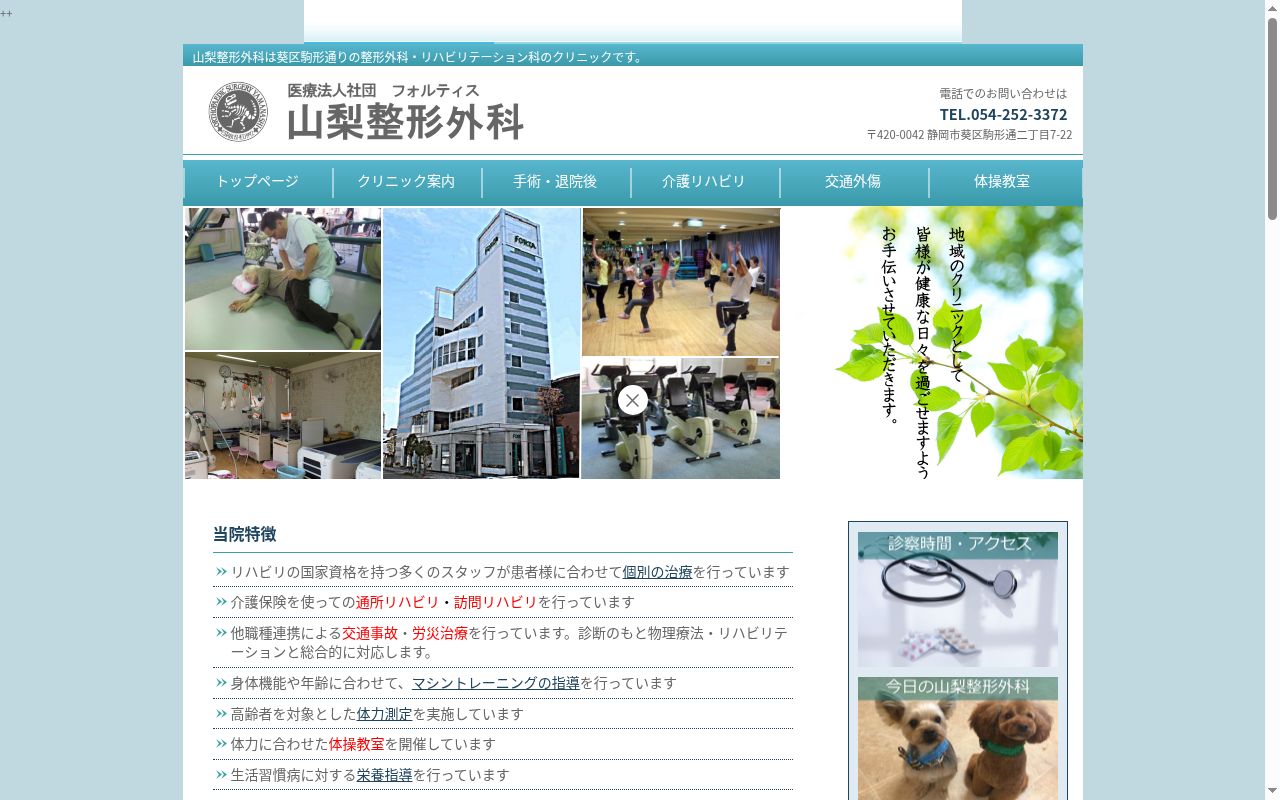The height and width of the screenshot is (800, 1280).
Task: Click the phone number TEL.054-252-3372
Action: click(1003, 114)
